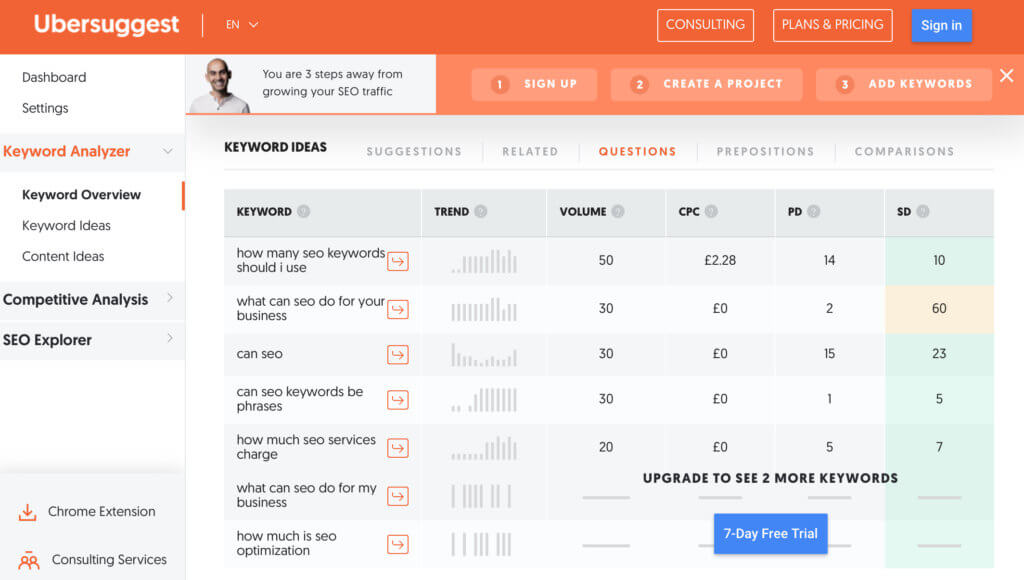Click the Consulting Services people icon

pos(29,560)
